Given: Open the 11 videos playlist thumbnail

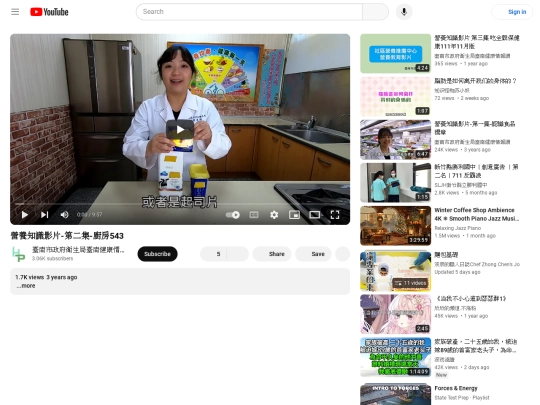Looking at the screenshot, I should 395,271.
